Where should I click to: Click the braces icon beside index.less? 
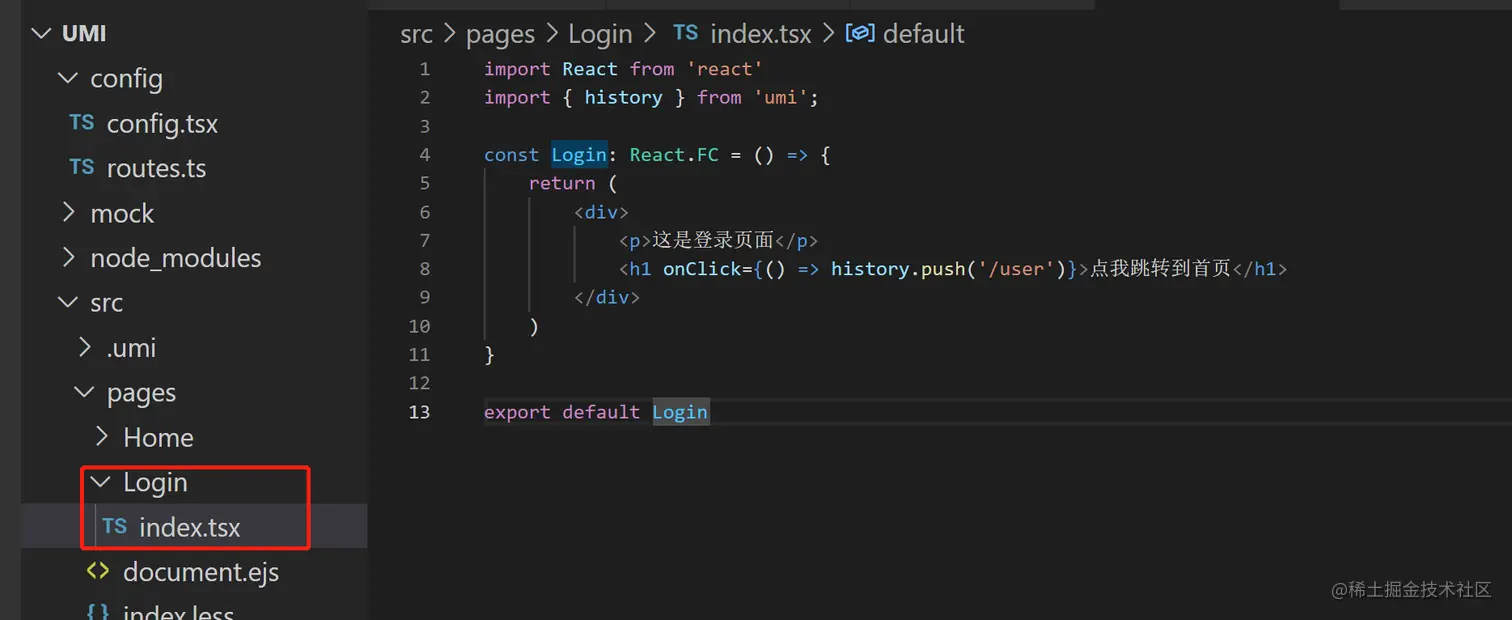(97, 611)
